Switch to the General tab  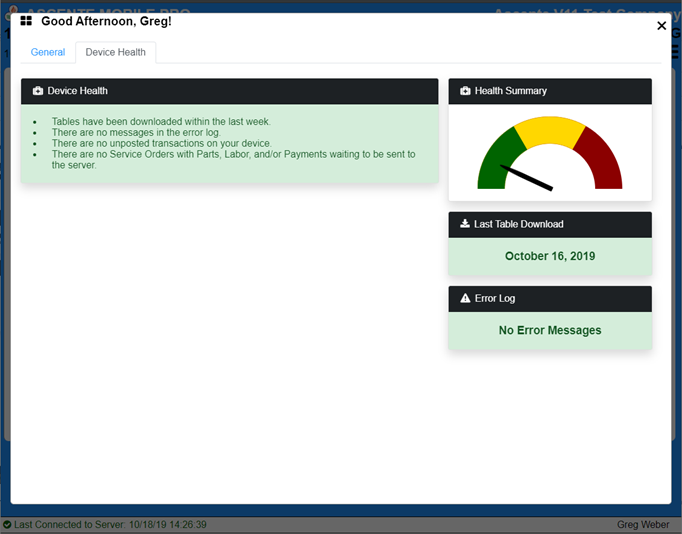click(48, 52)
